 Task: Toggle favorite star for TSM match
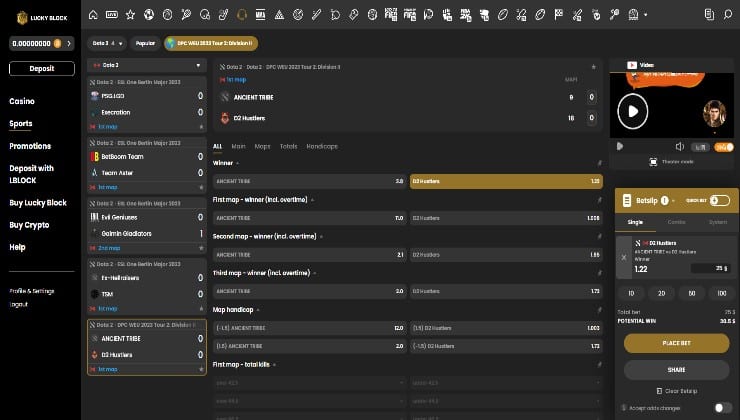coord(202,309)
